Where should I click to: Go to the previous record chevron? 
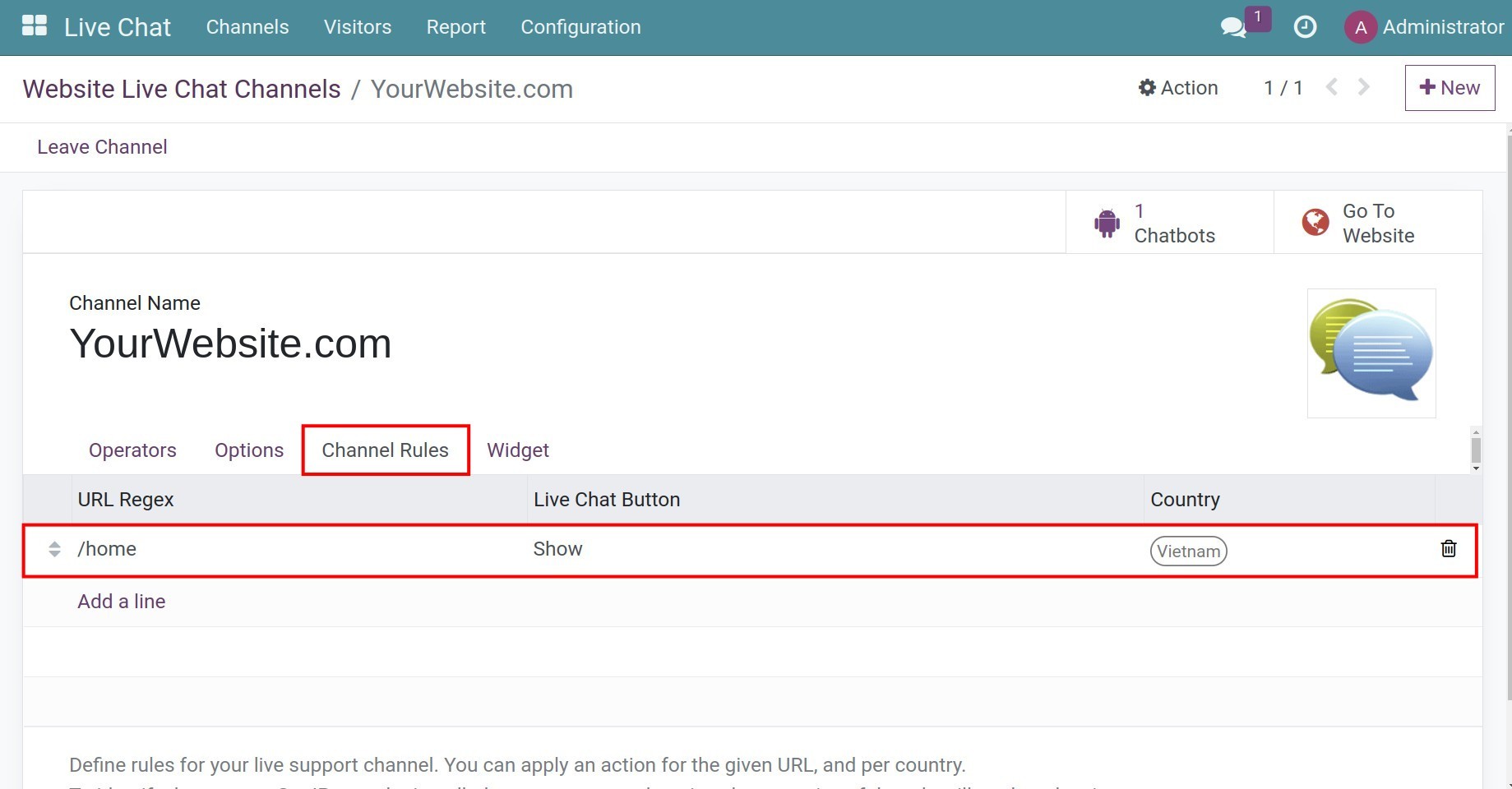pyautogui.click(x=1331, y=87)
